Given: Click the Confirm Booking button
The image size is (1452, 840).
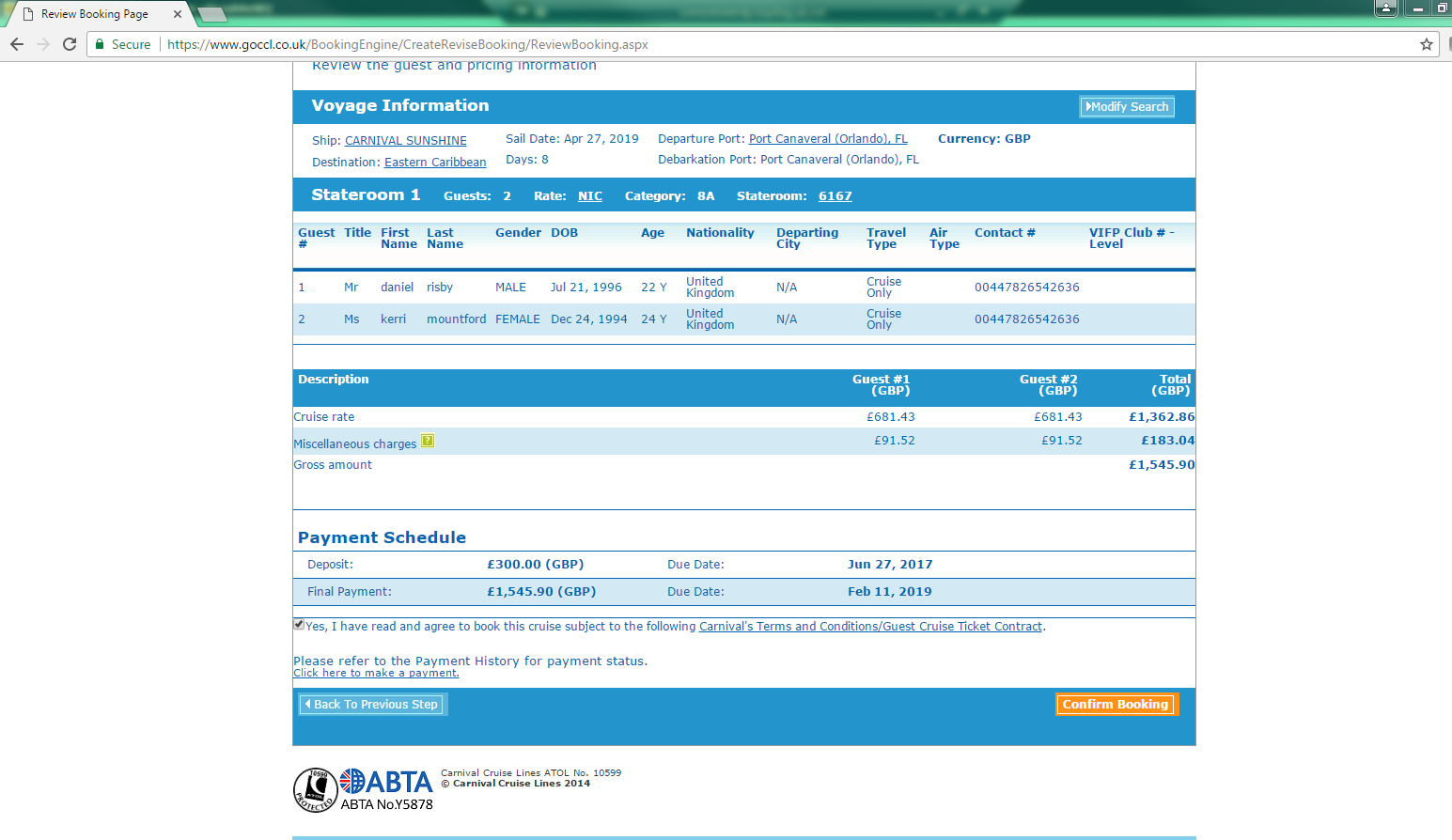Looking at the screenshot, I should click(x=1116, y=705).
